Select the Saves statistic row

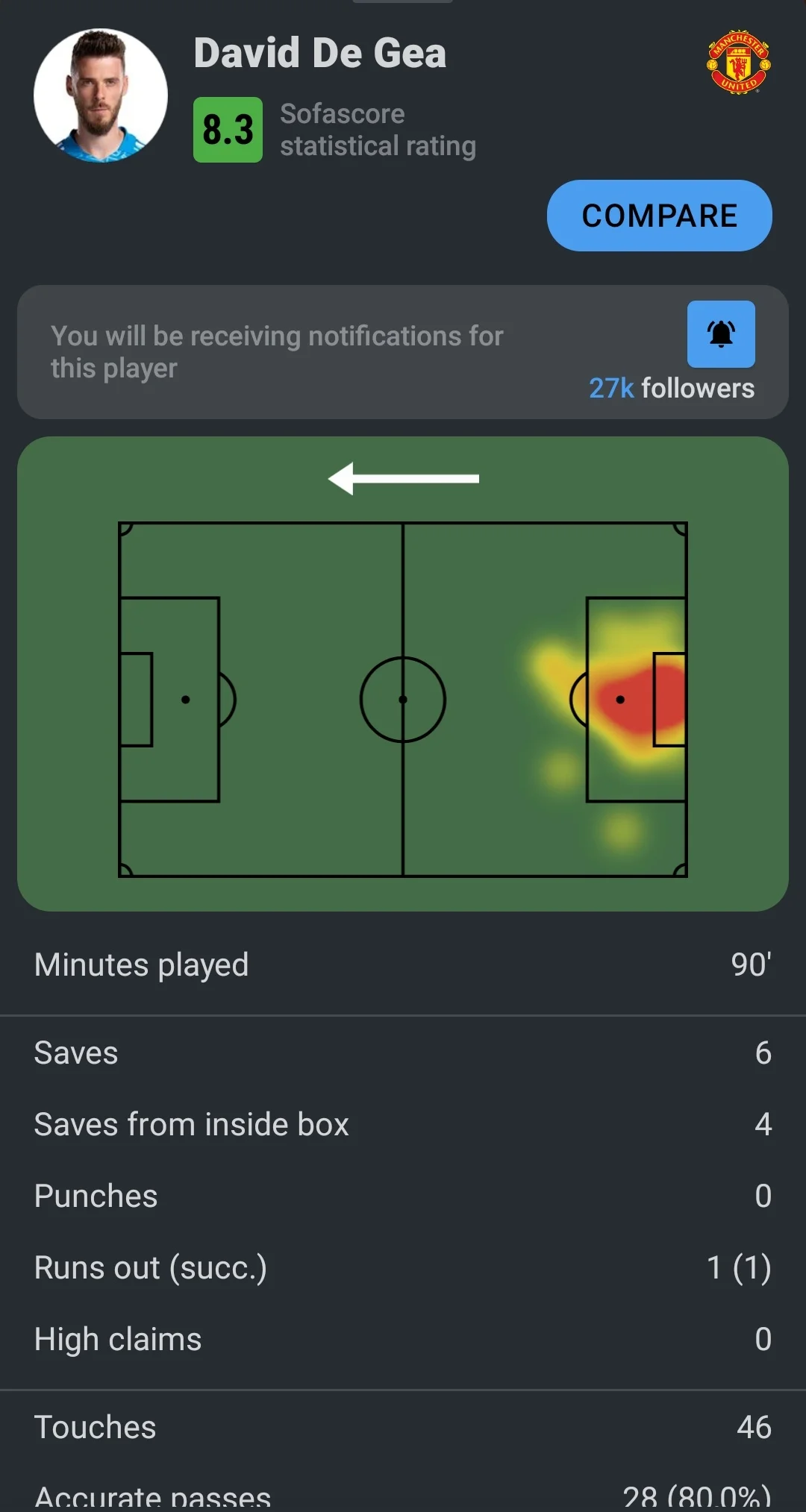403,1053
